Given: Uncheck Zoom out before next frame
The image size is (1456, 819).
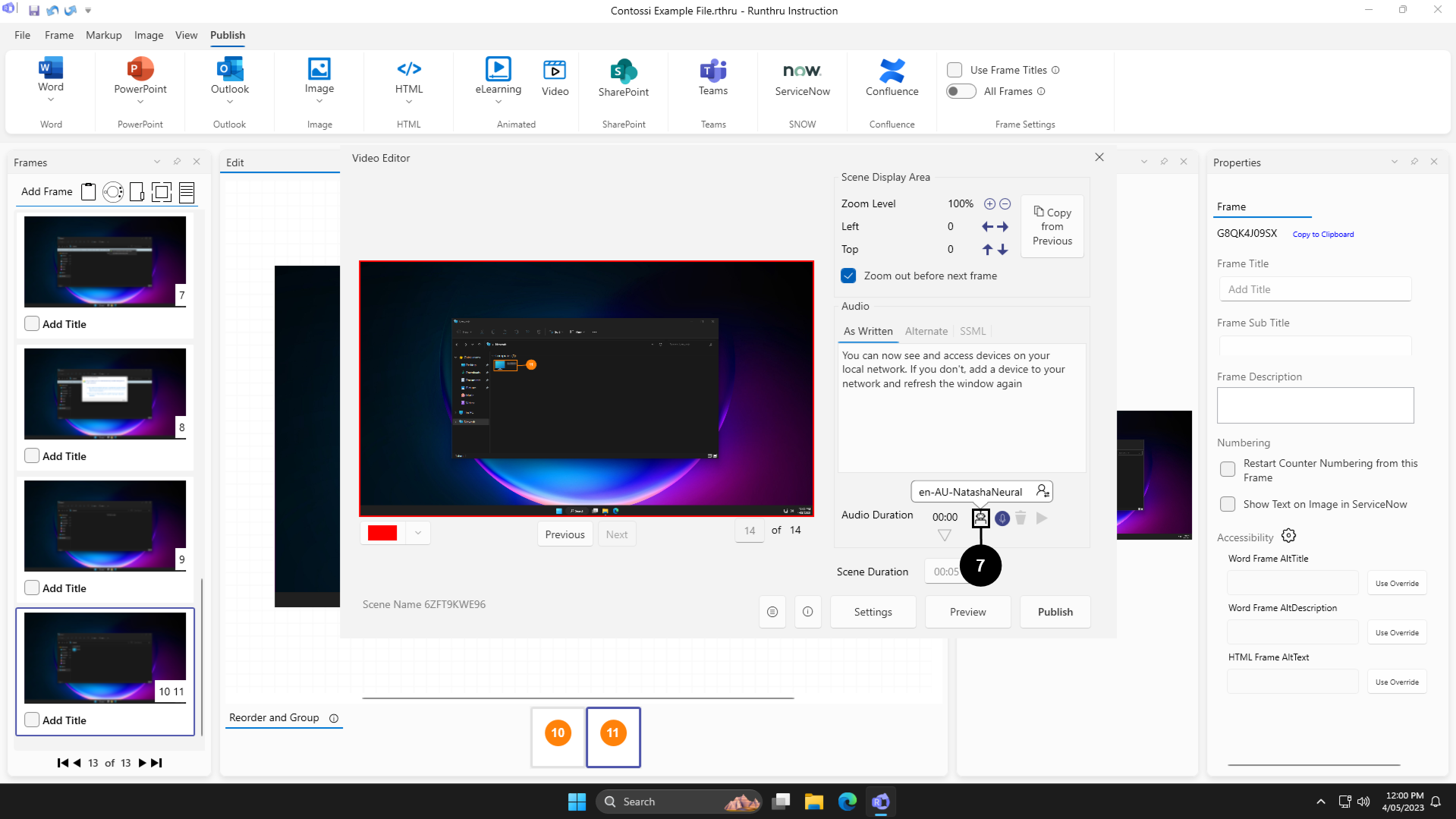Looking at the screenshot, I should click(x=848, y=276).
